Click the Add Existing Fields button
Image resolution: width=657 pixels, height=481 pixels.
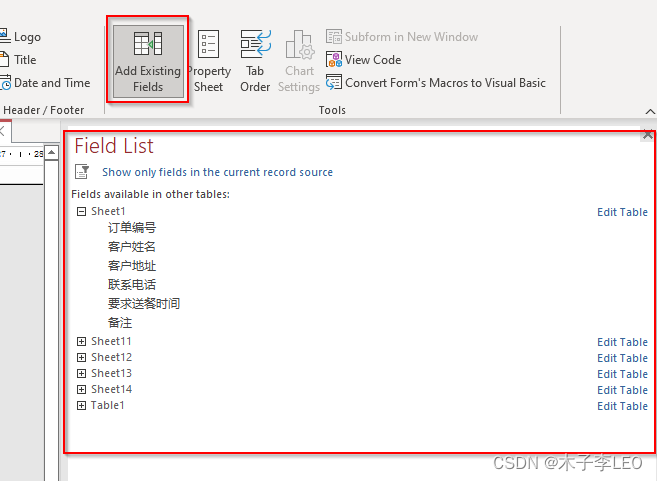click(x=148, y=62)
